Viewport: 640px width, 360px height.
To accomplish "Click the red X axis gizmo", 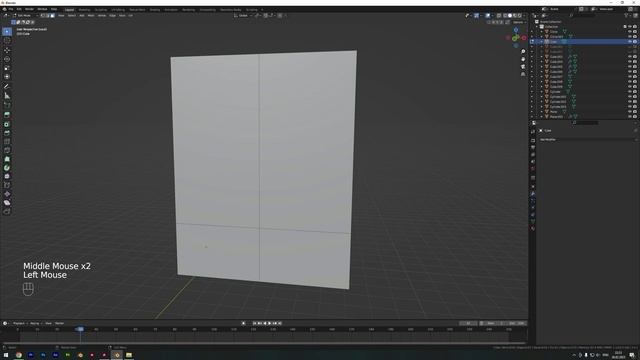I will pyautogui.click(x=524, y=38).
